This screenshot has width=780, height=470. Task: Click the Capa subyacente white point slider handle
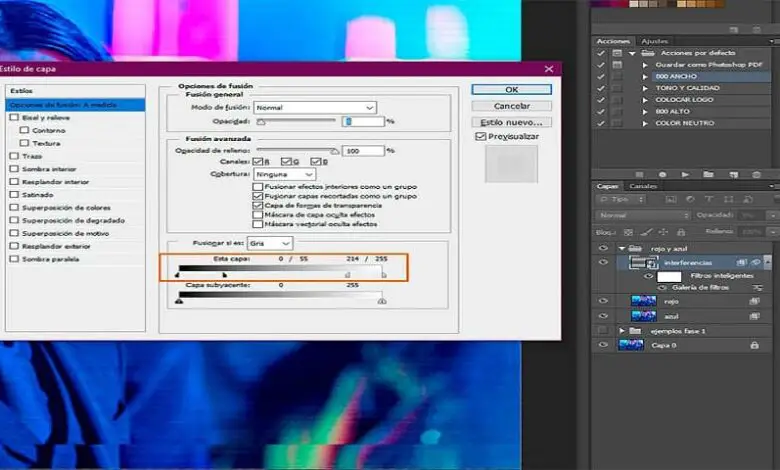pos(382,301)
